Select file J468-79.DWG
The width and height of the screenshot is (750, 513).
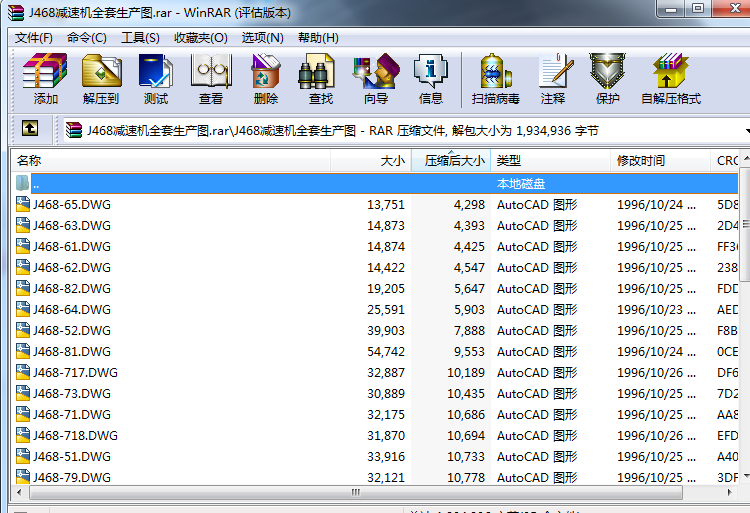coord(72,478)
